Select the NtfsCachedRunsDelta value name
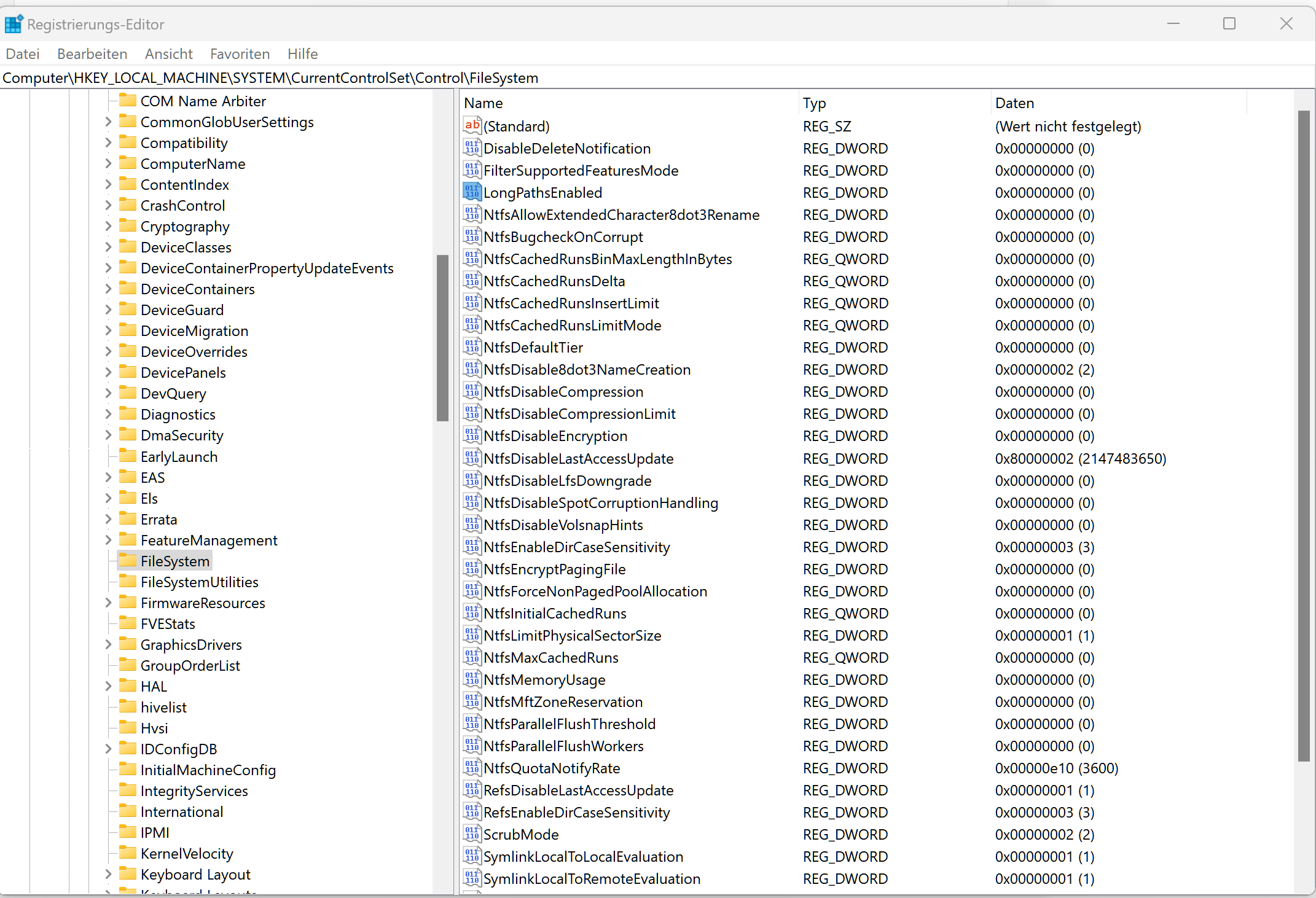 click(x=554, y=281)
